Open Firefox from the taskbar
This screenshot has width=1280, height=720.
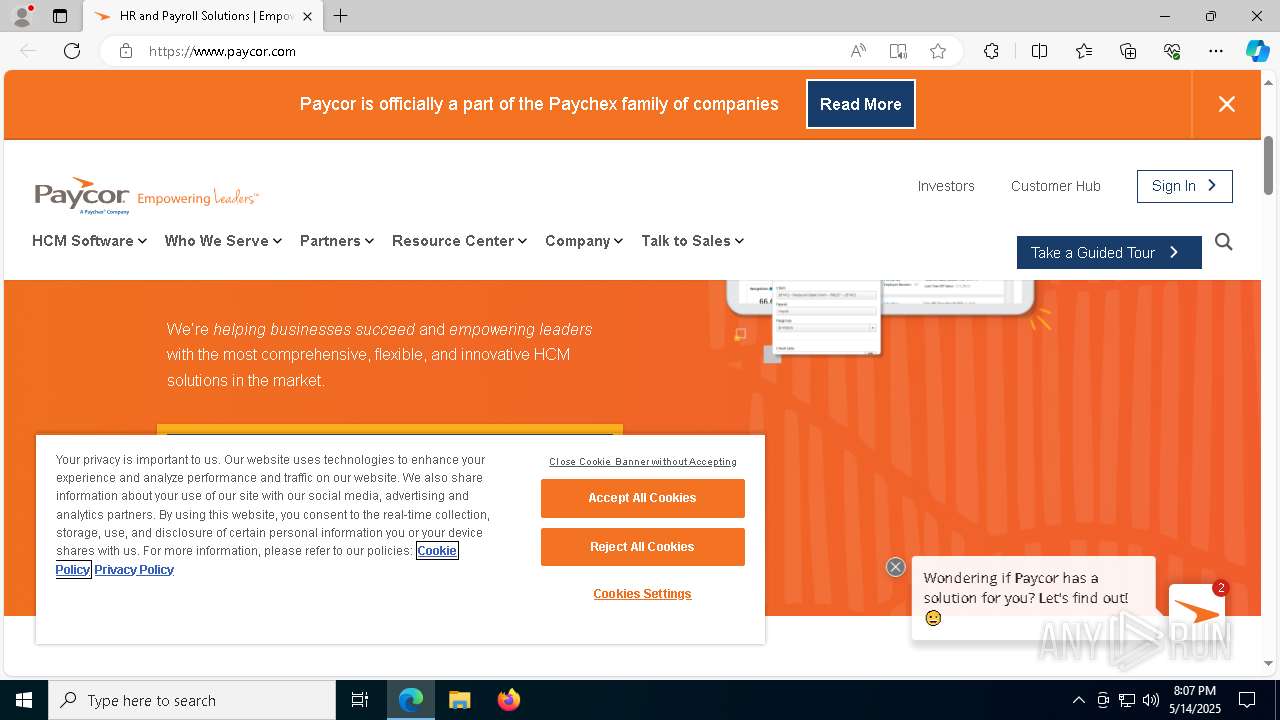[508, 700]
